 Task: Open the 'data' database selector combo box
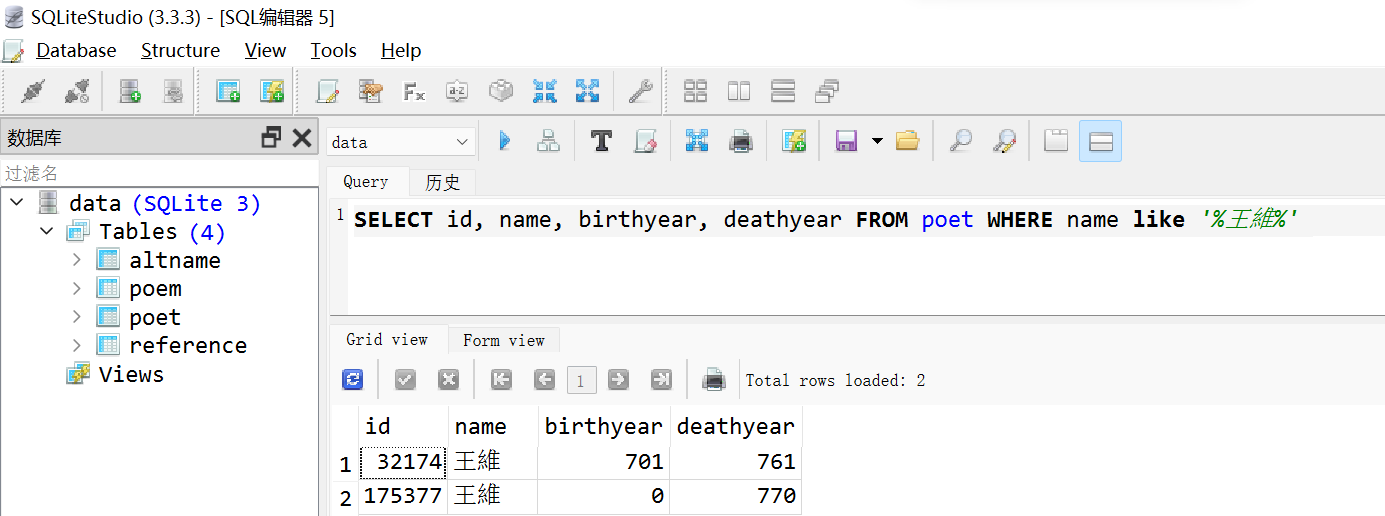coord(401,142)
